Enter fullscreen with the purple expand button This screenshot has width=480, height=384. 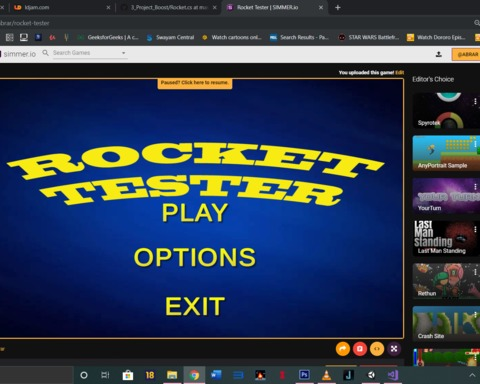pyautogui.click(x=394, y=349)
